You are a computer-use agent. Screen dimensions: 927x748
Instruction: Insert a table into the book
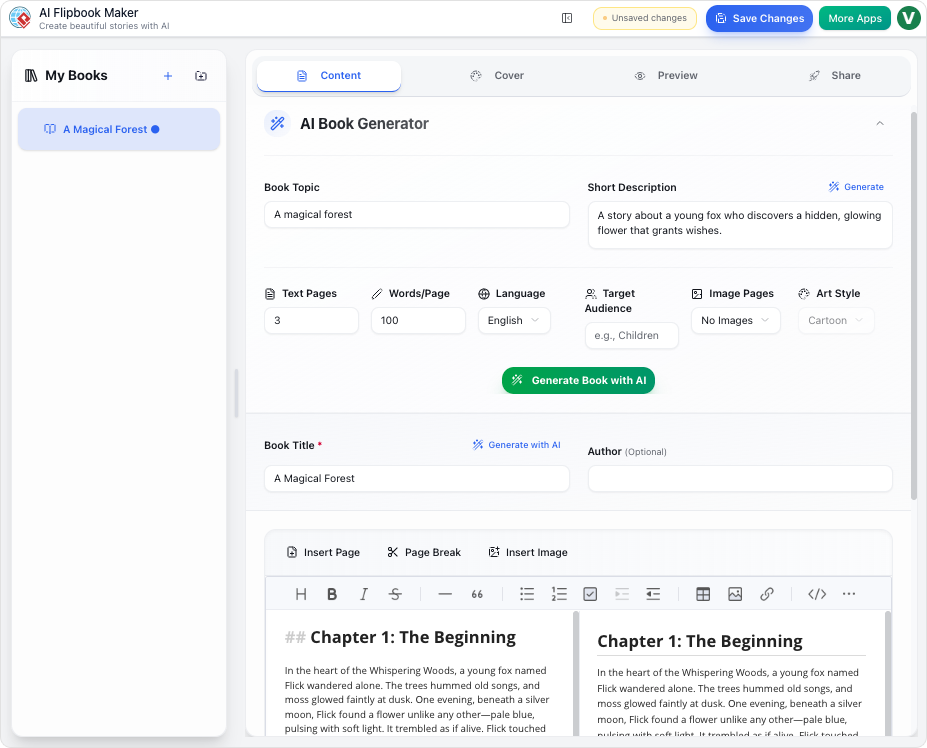coord(703,593)
